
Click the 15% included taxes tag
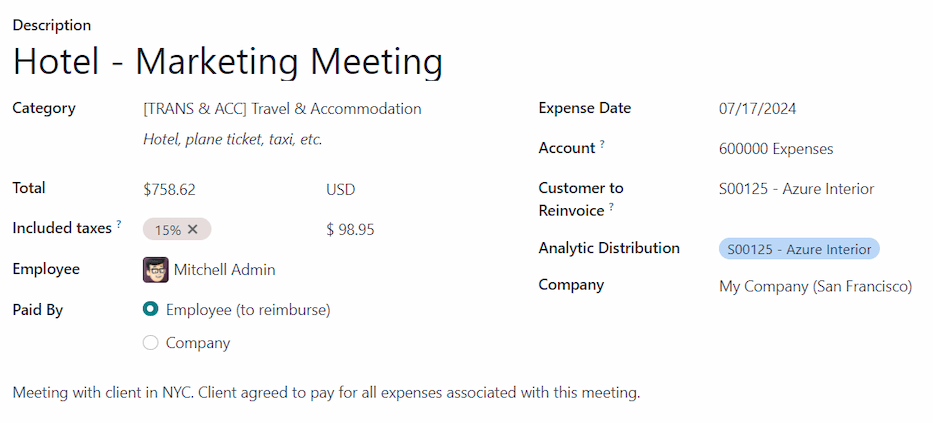[x=167, y=230]
